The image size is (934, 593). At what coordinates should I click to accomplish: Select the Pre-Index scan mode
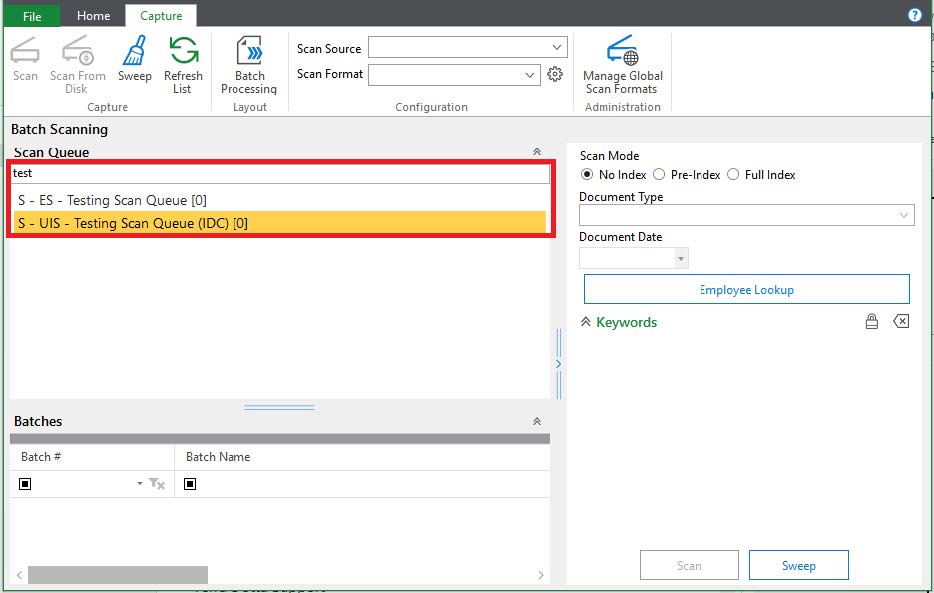coord(659,174)
